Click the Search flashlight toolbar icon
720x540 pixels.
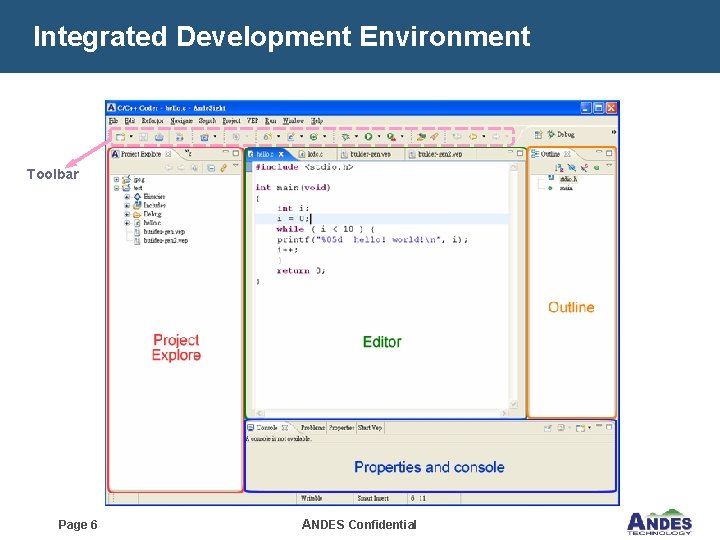coord(434,137)
